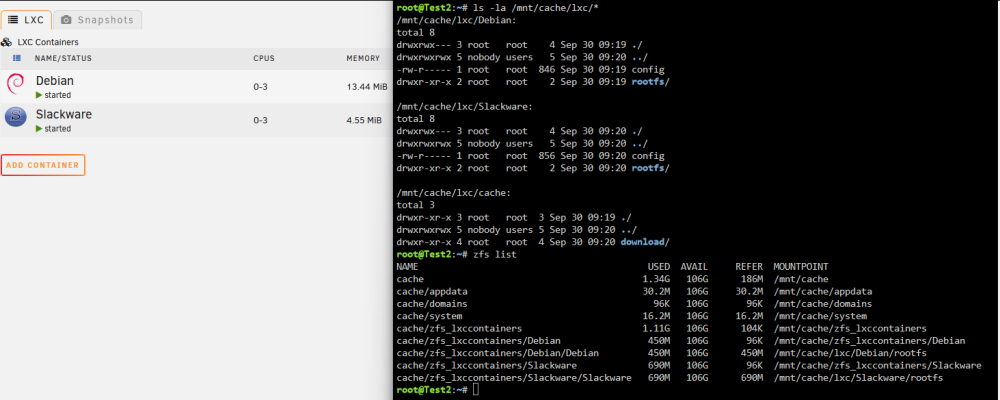Image resolution: width=1000 pixels, height=400 pixels.
Task: Select Debian memory value 13.44 MiB
Action: [367, 87]
